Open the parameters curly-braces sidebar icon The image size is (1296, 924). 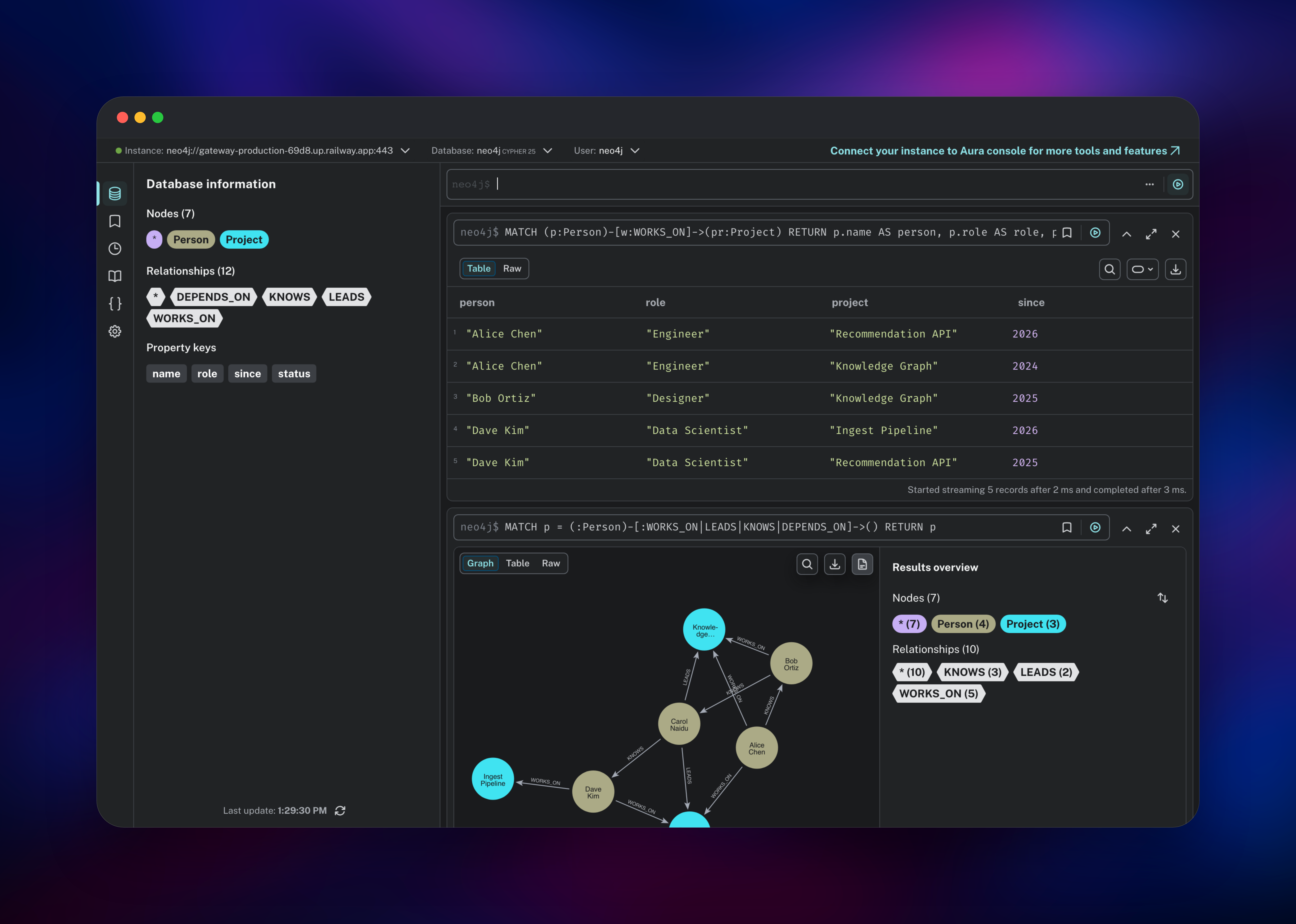pyautogui.click(x=115, y=304)
